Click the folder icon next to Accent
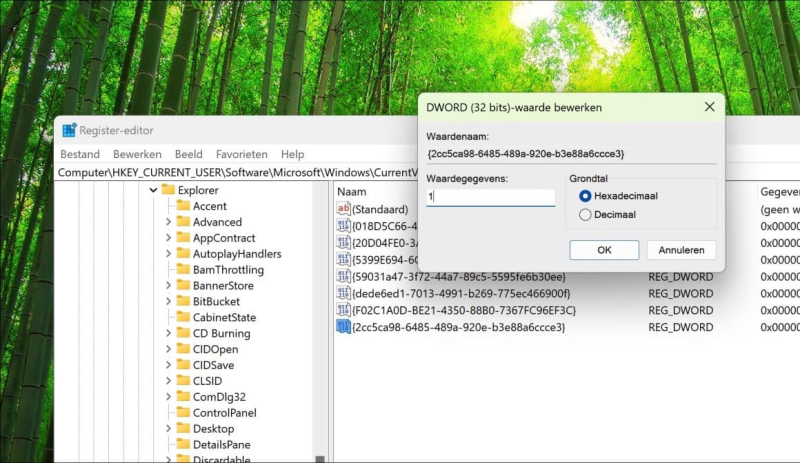The image size is (800, 463). point(183,206)
